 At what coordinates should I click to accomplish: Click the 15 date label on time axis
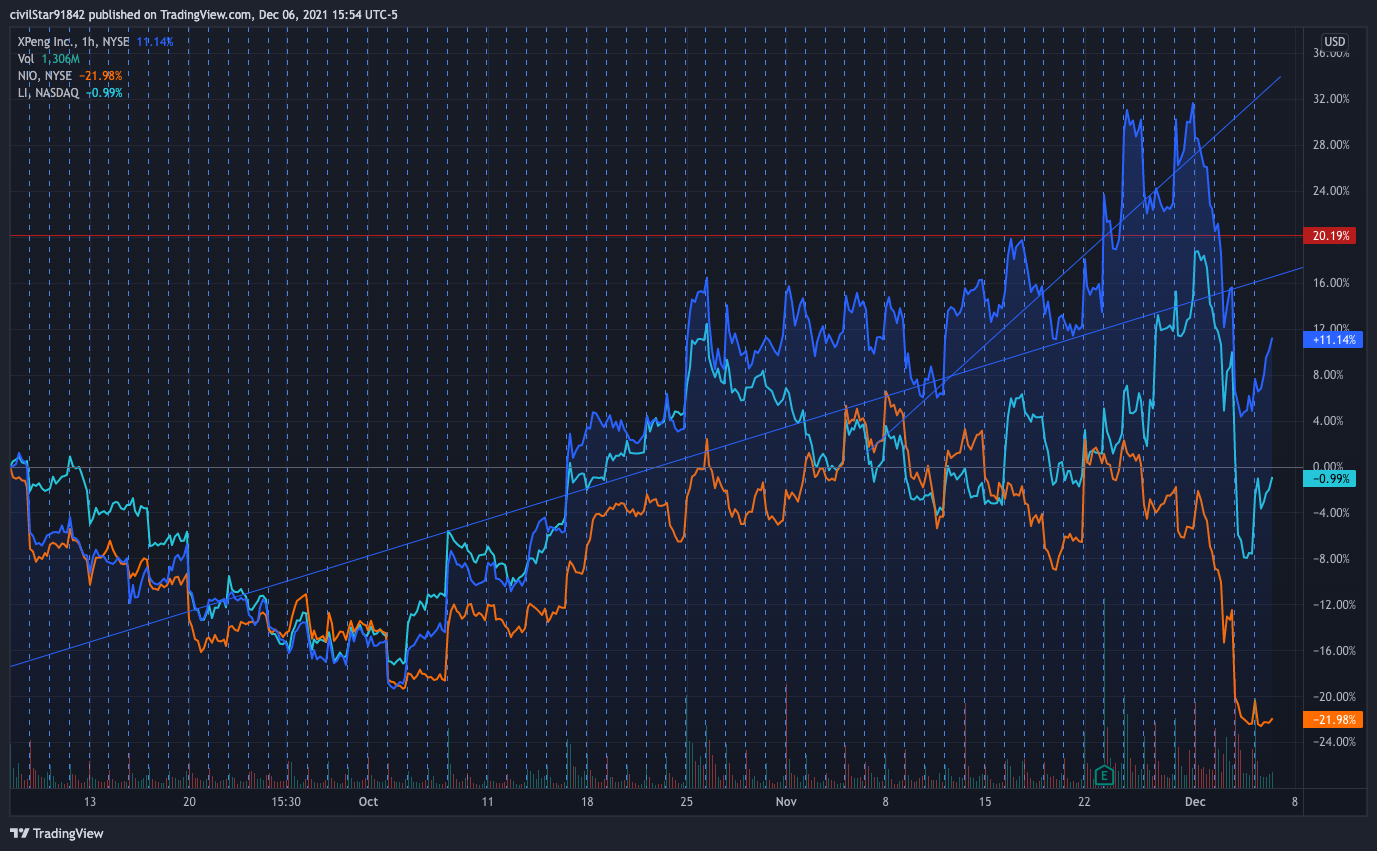[x=985, y=802]
